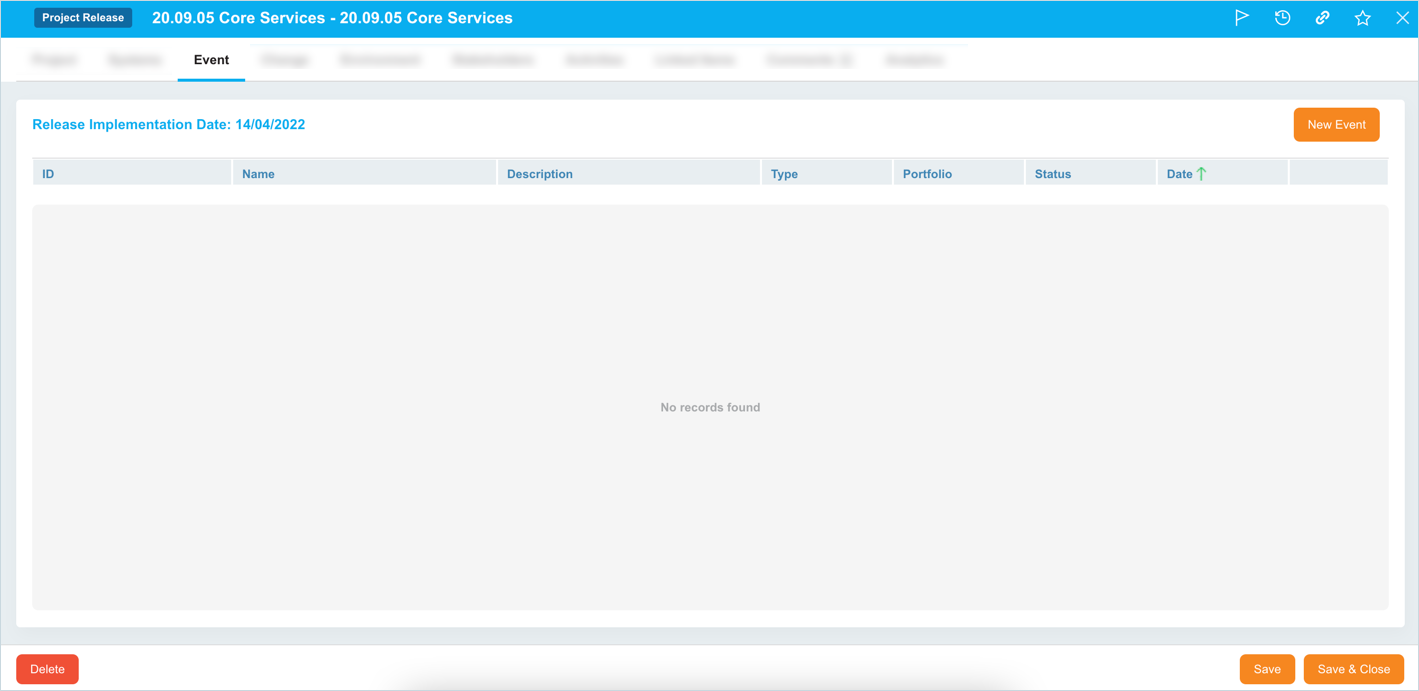
Task: Open the history clock icon
Action: pos(1282,18)
